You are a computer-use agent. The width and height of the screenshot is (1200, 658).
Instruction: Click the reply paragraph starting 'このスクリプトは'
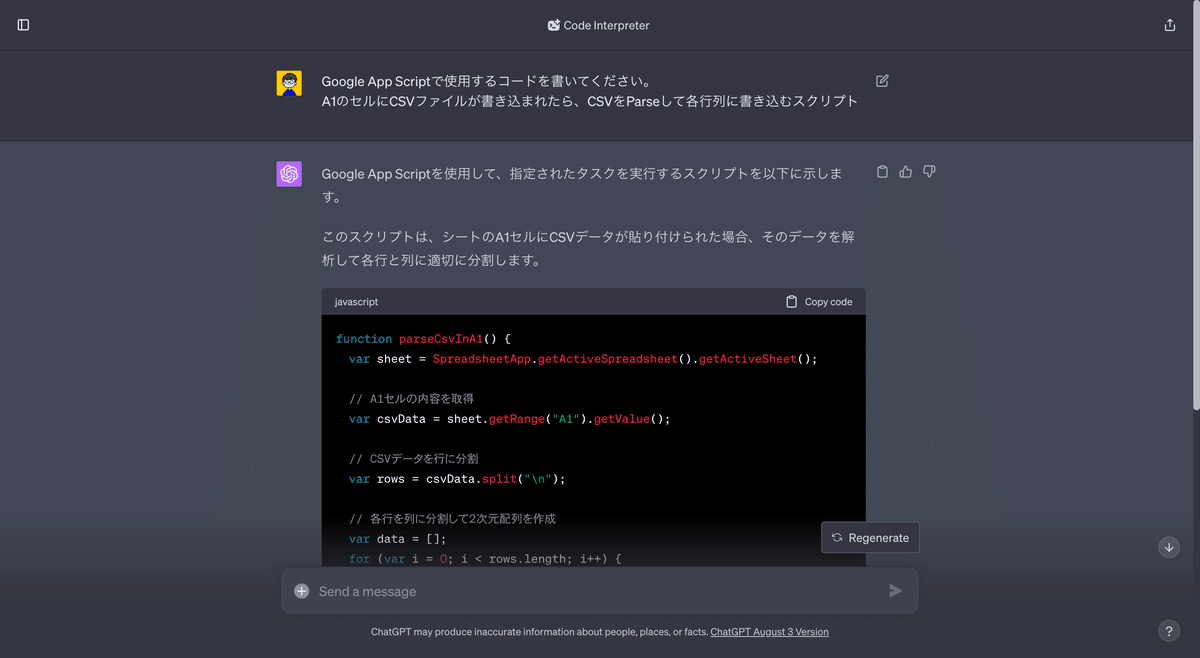588,249
